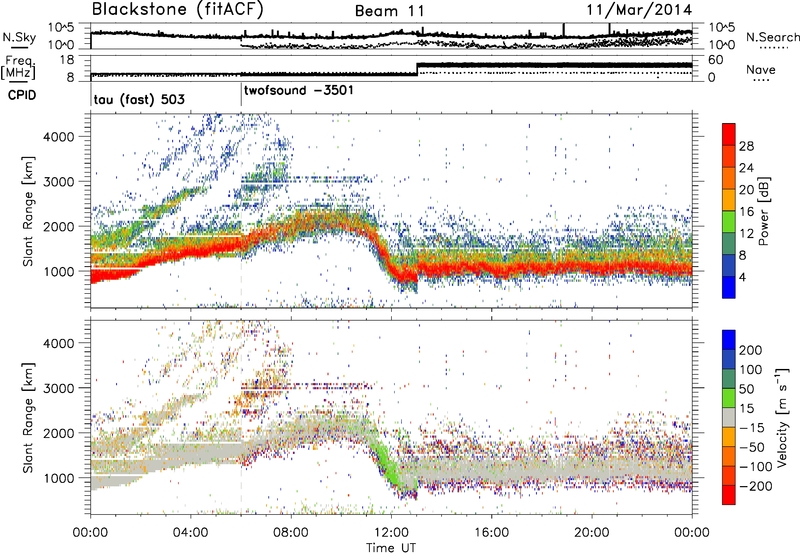Click the 'Beam 11' label
This screenshot has width=800, height=554.
pyautogui.click(x=390, y=11)
